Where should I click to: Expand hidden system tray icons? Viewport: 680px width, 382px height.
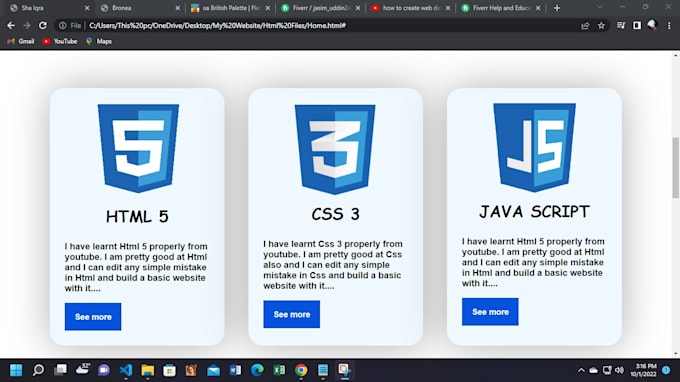tap(581, 370)
